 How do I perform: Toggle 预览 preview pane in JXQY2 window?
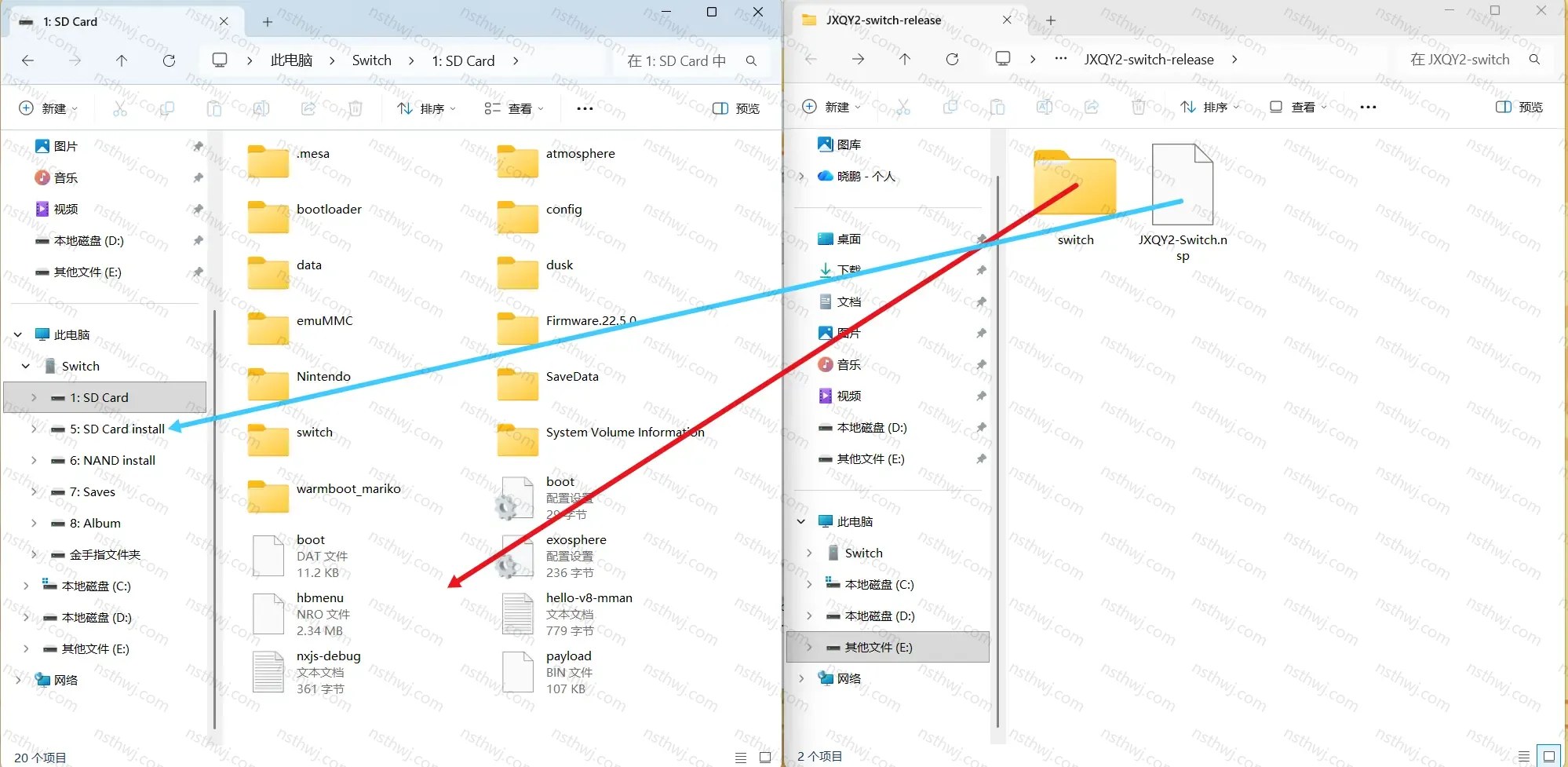pos(1519,107)
